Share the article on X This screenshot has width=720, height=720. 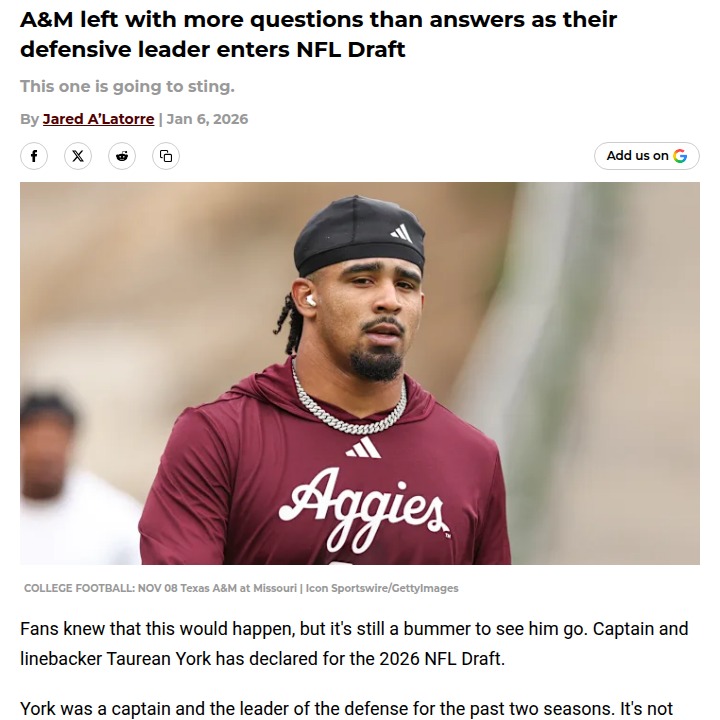coord(78,156)
